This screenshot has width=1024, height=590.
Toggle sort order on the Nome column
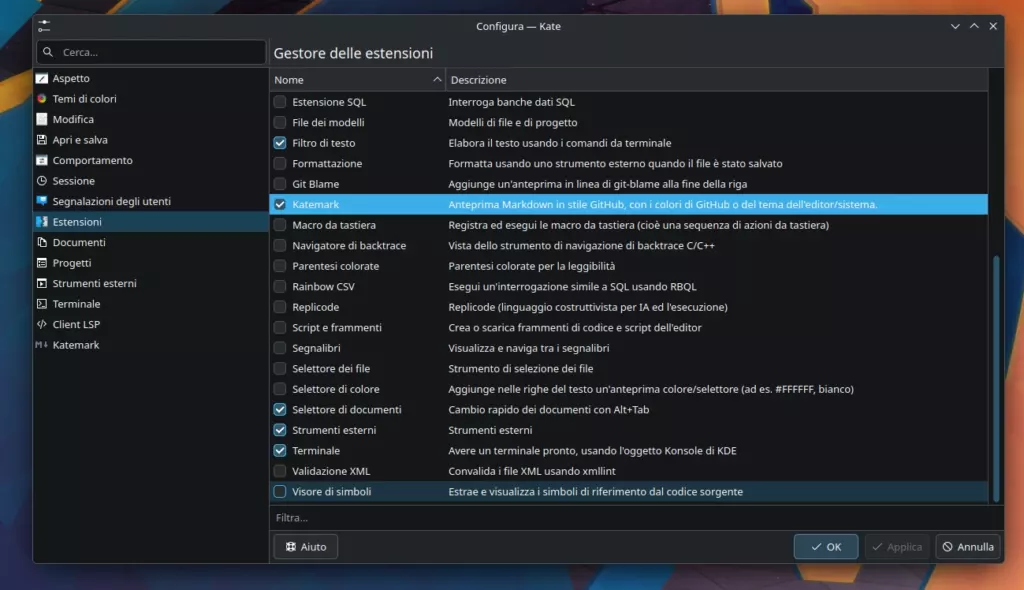pyautogui.click(x=357, y=80)
